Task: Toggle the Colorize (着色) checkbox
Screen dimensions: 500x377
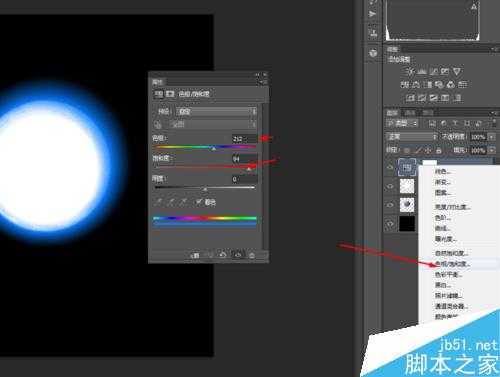Action: tap(199, 202)
